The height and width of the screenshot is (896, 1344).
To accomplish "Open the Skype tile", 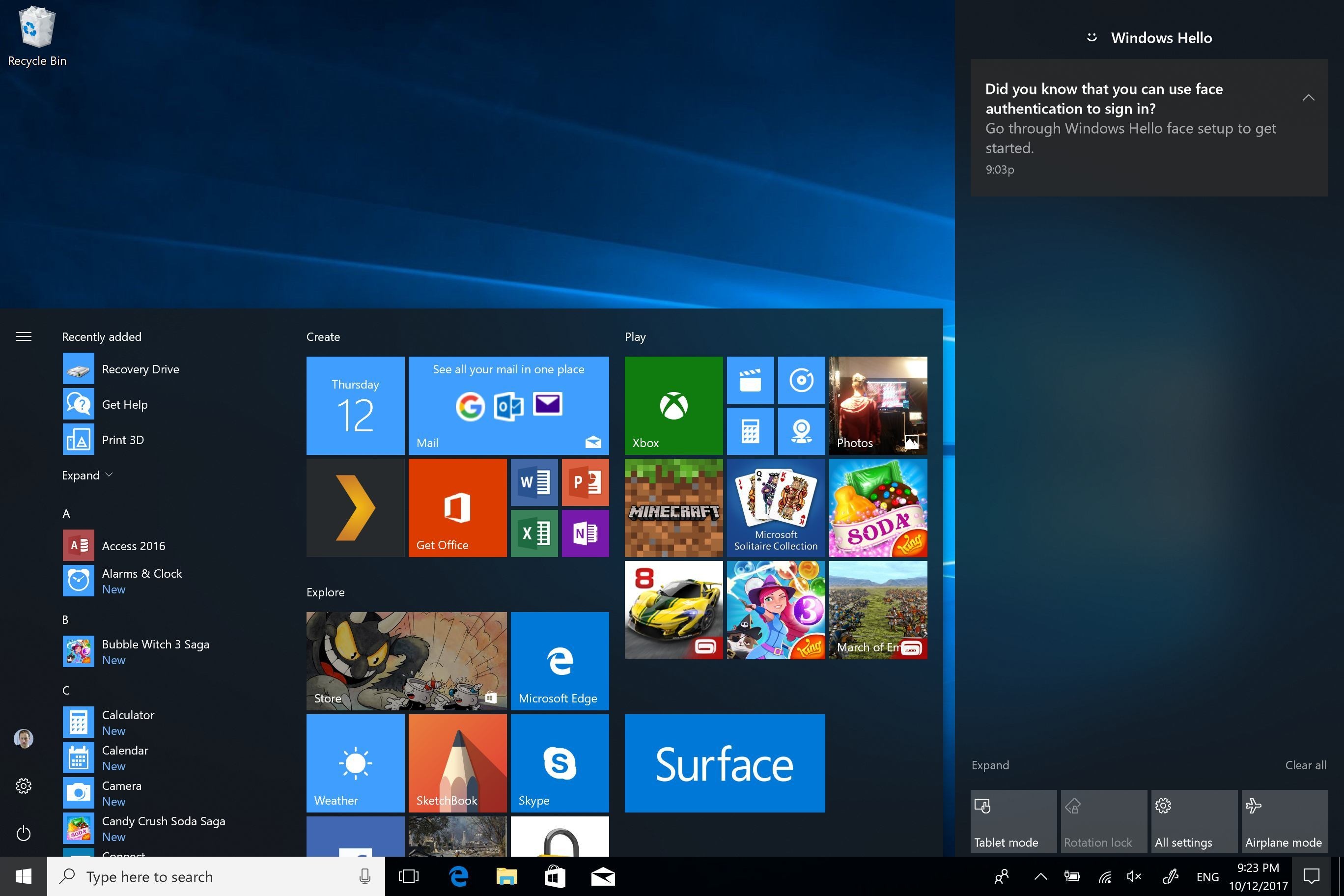I will (x=560, y=763).
